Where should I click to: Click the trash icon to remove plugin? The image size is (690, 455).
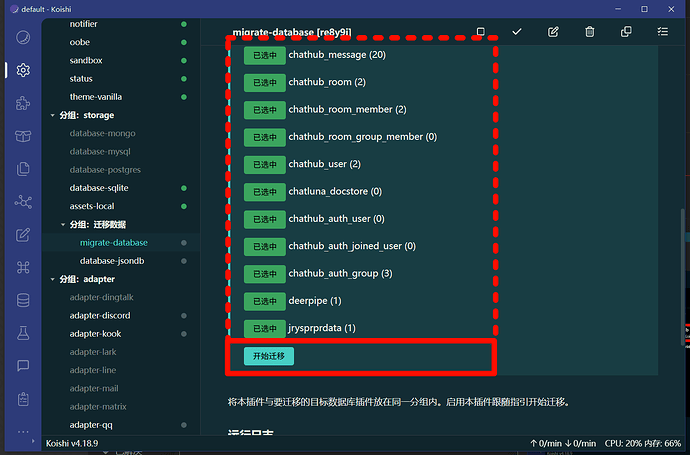(x=590, y=32)
